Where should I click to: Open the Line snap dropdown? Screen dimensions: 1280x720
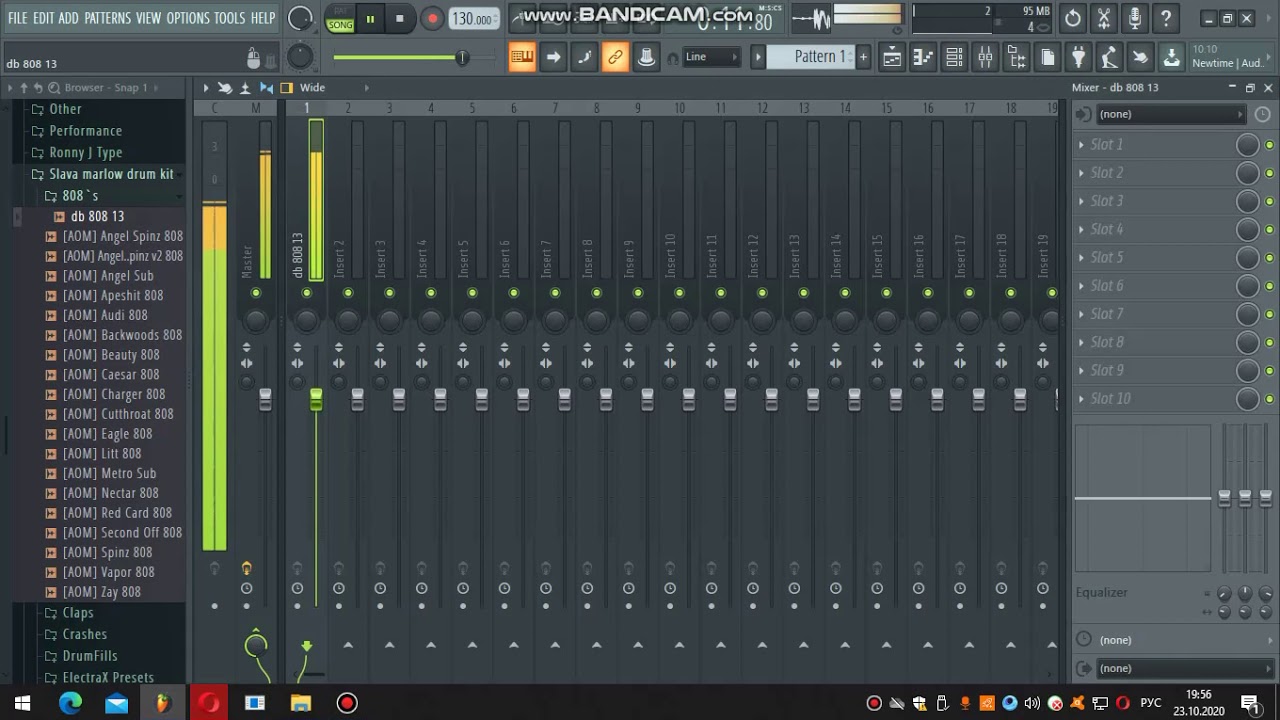712,57
